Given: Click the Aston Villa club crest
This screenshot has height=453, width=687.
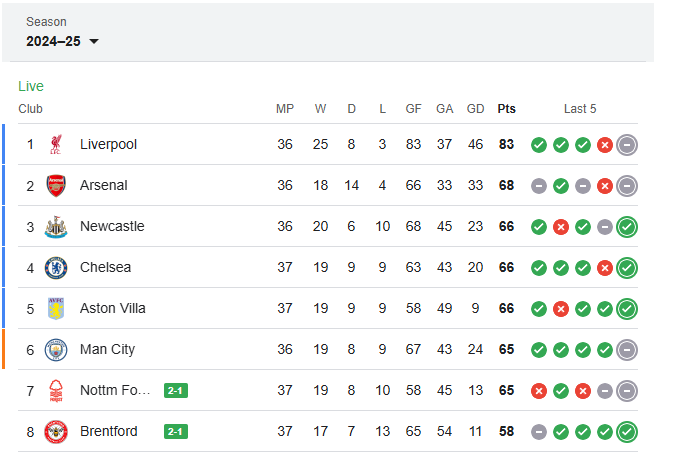Looking at the screenshot, I should pos(56,308).
